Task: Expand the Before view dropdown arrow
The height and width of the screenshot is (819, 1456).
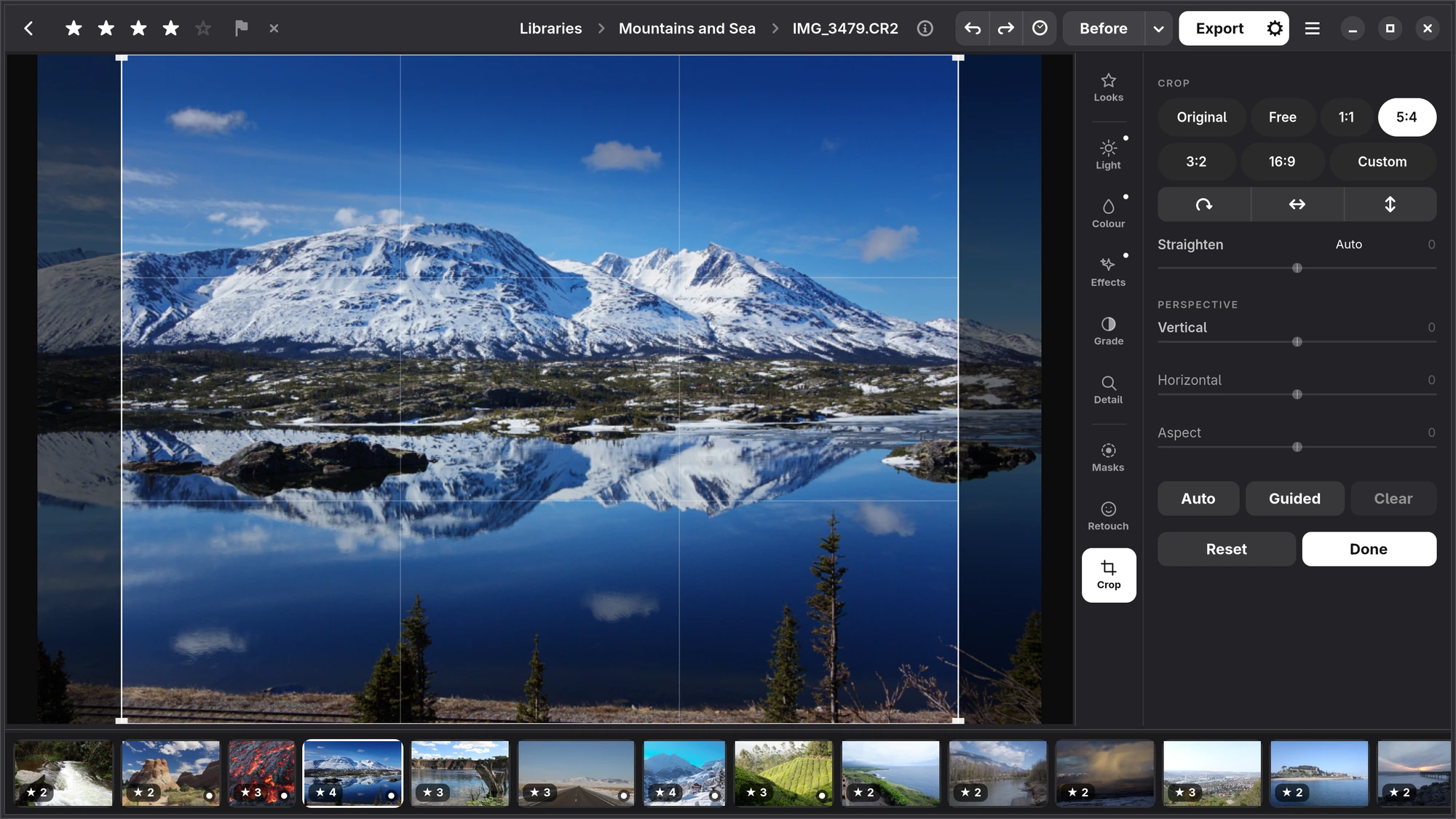Action: pyautogui.click(x=1158, y=29)
